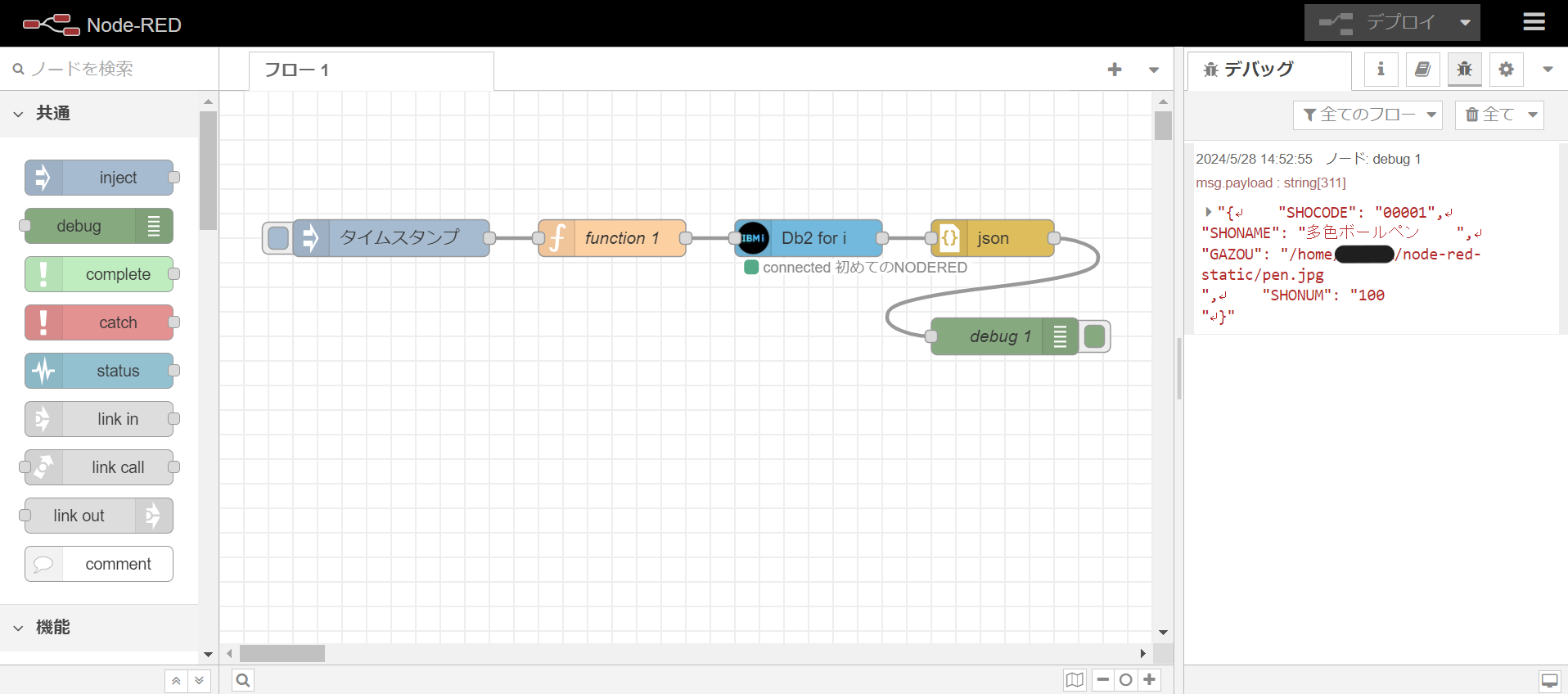Viewport: 1568px width, 694px height.
Task: Click the Node-RED logo
Action: pos(101,25)
